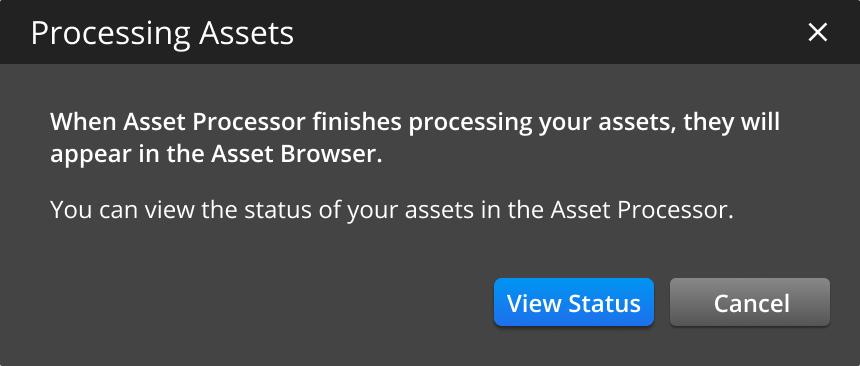Cancel the Processing Assets prompt
Image resolution: width=860 pixels, height=366 pixels.
pyautogui.click(x=750, y=302)
